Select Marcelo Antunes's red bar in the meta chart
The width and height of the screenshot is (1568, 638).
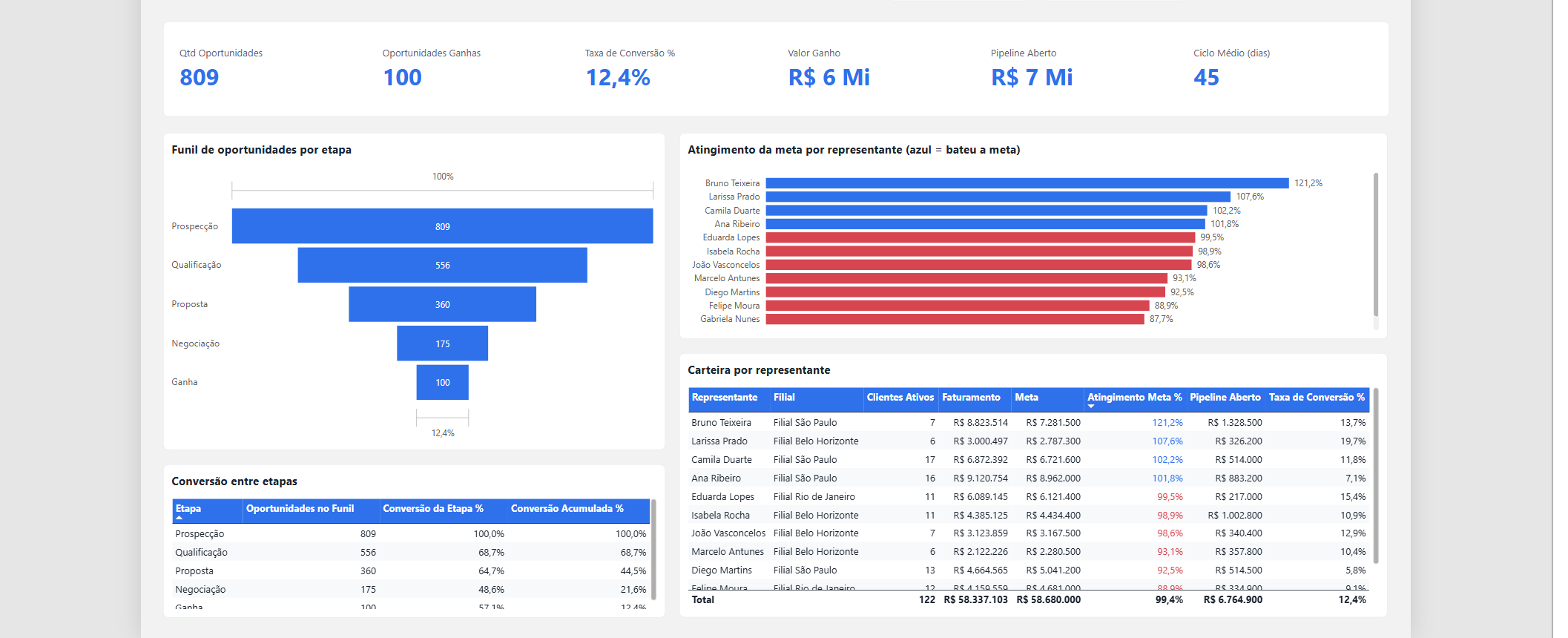pyautogui.click(x=966, y=278)
